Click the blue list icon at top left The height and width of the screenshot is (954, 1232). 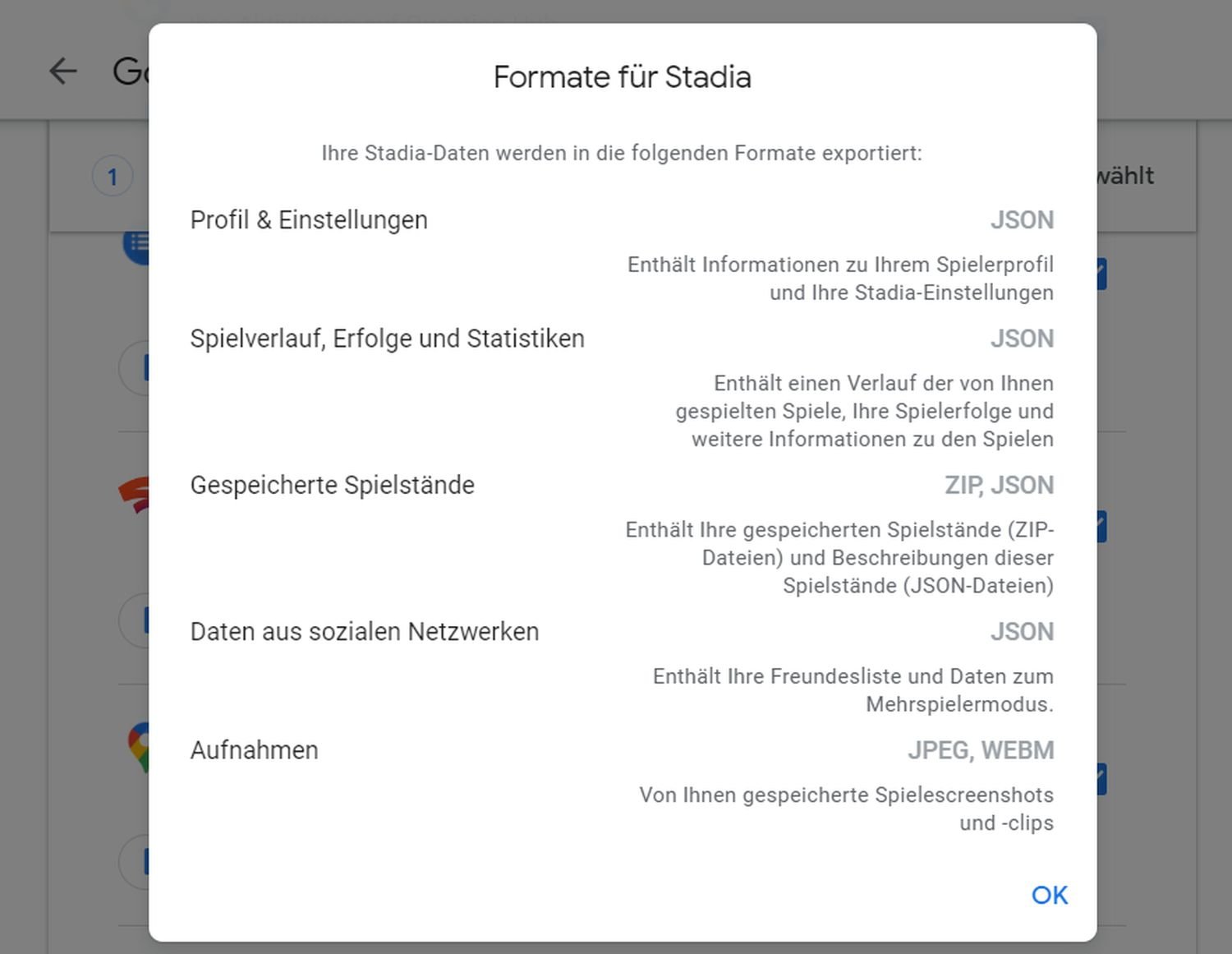[x=136, y=245]
